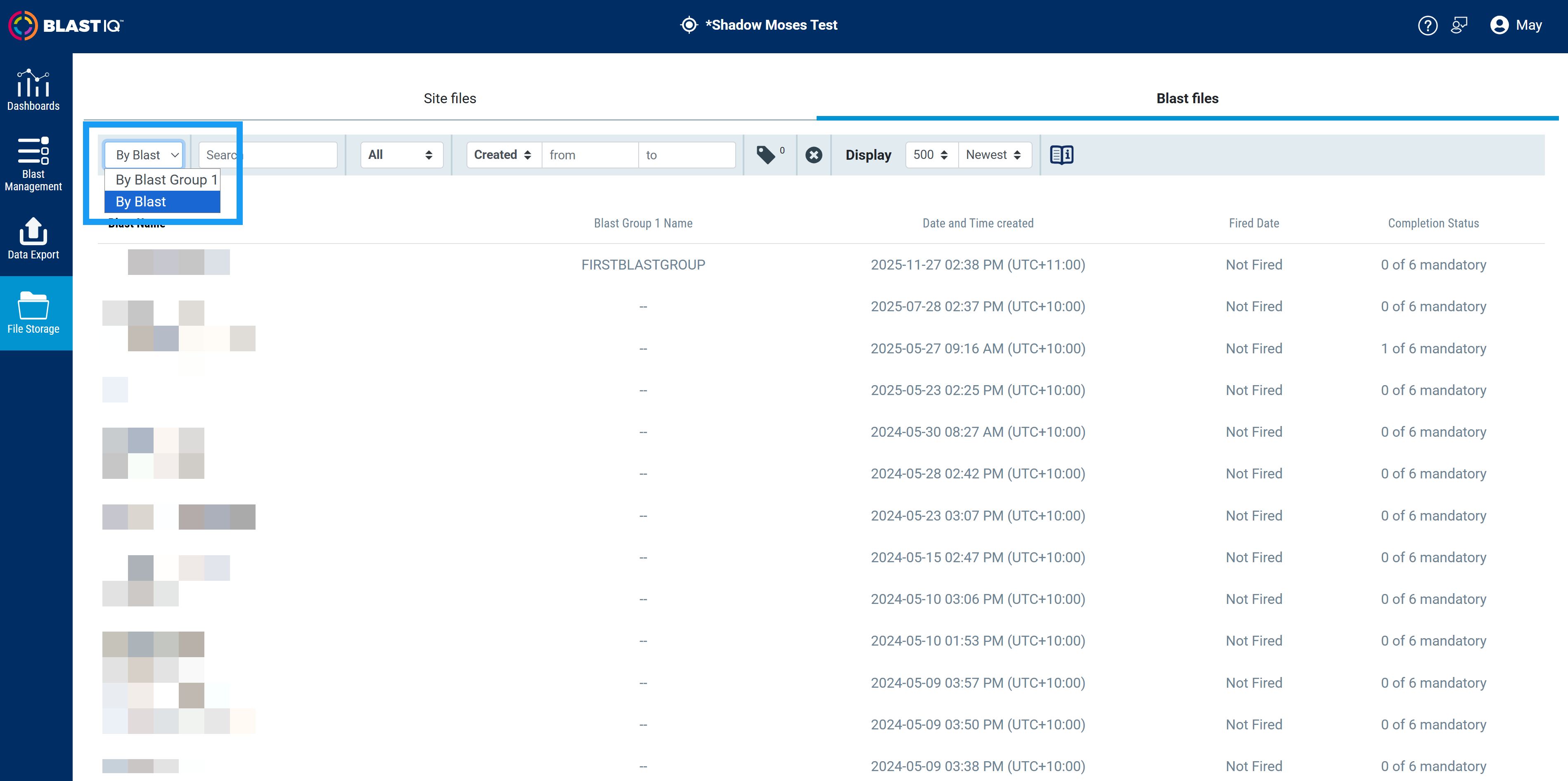Open File Storage in sidebar

coord(33,313)
